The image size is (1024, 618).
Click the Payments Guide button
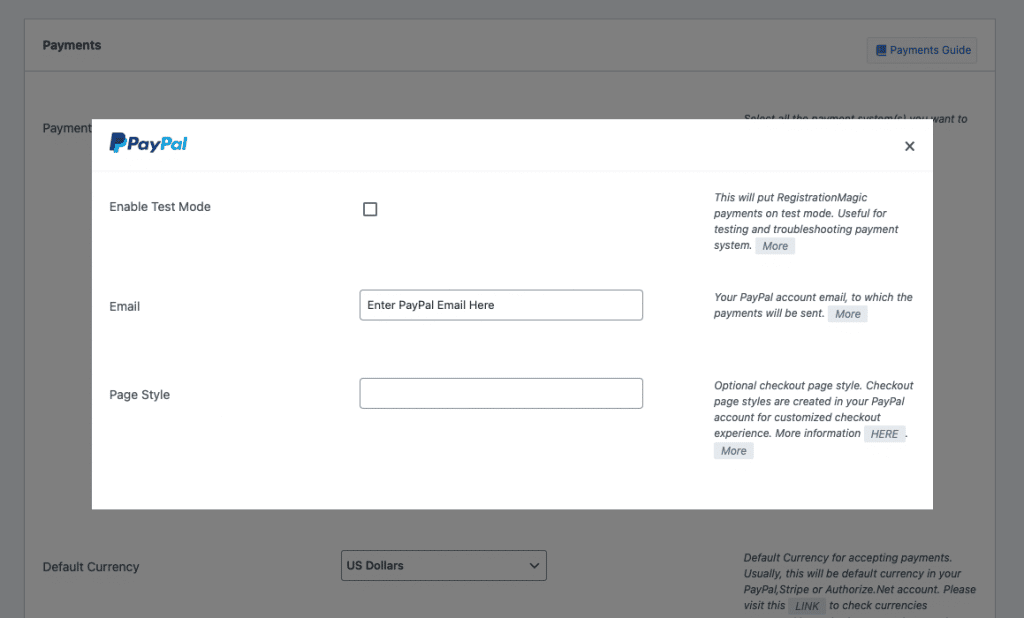(921, 50)
